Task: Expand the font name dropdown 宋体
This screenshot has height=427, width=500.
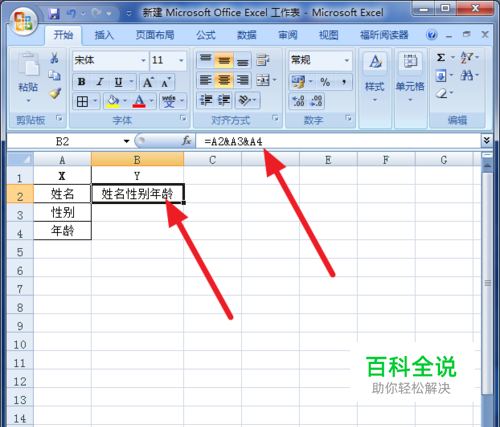Action: pos(143,60)
